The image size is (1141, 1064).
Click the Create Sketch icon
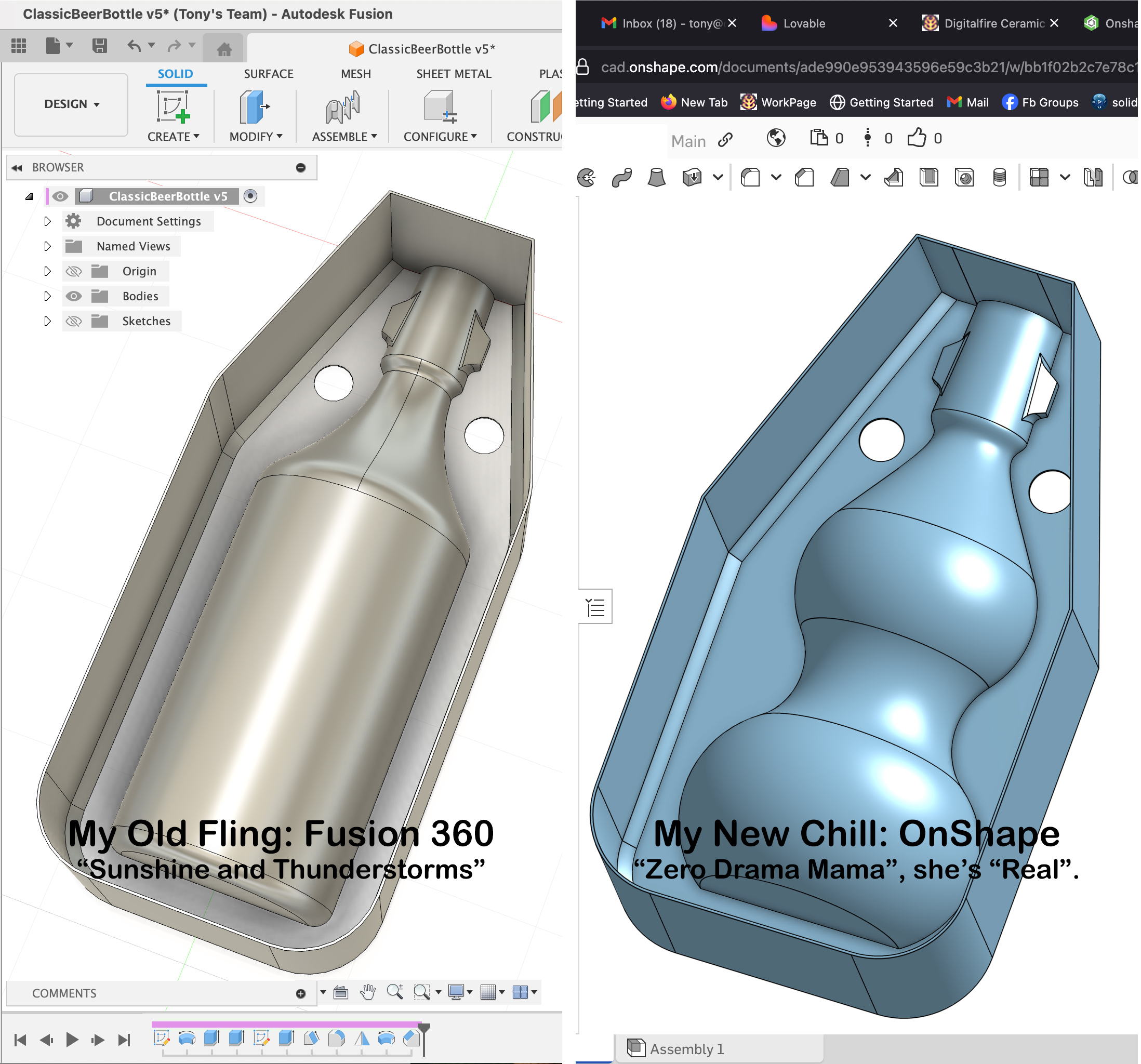pyautogui.click(x=173, y=107)
